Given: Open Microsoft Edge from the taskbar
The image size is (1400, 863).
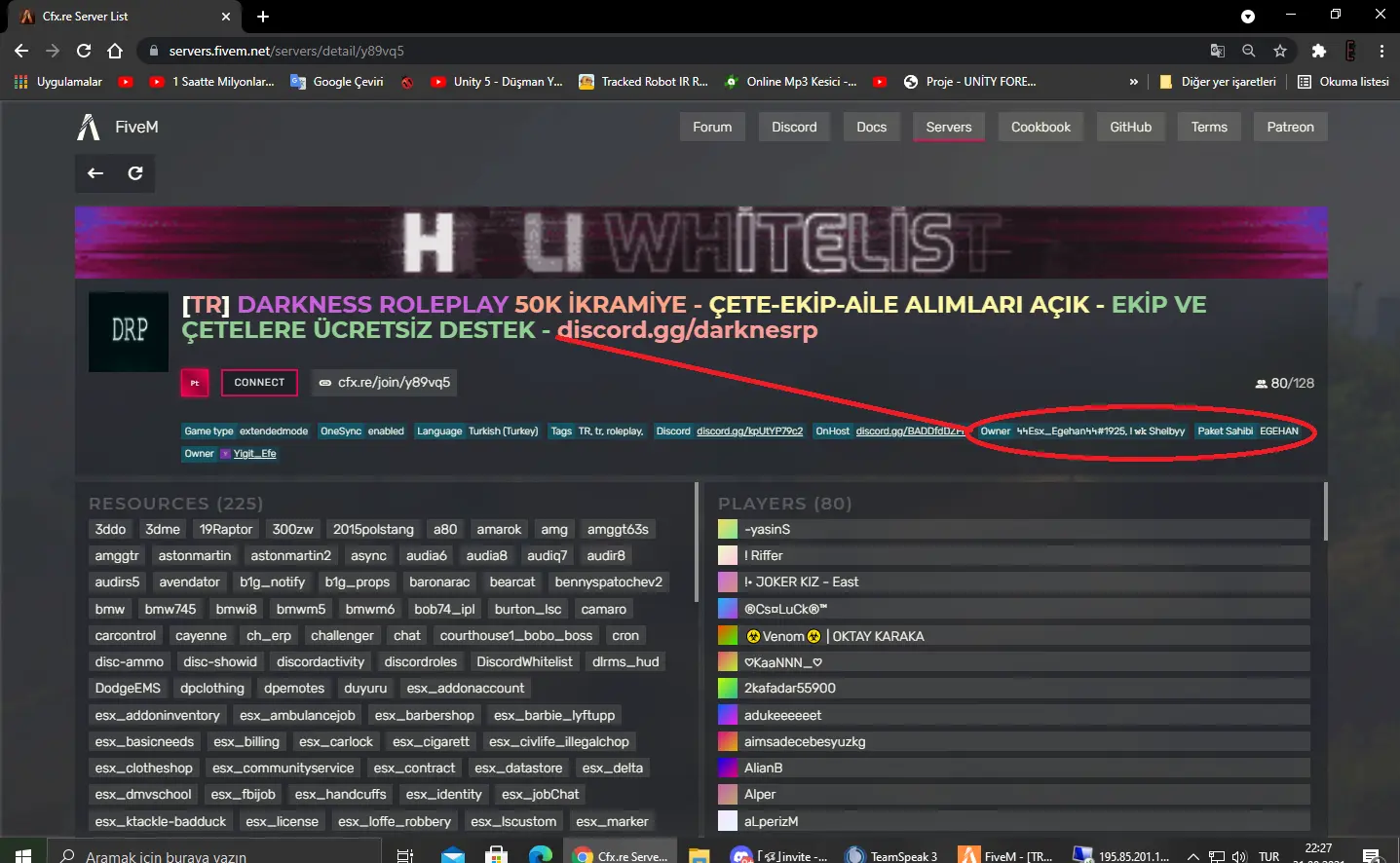Looking at the screenshot, I should [540, 855].
